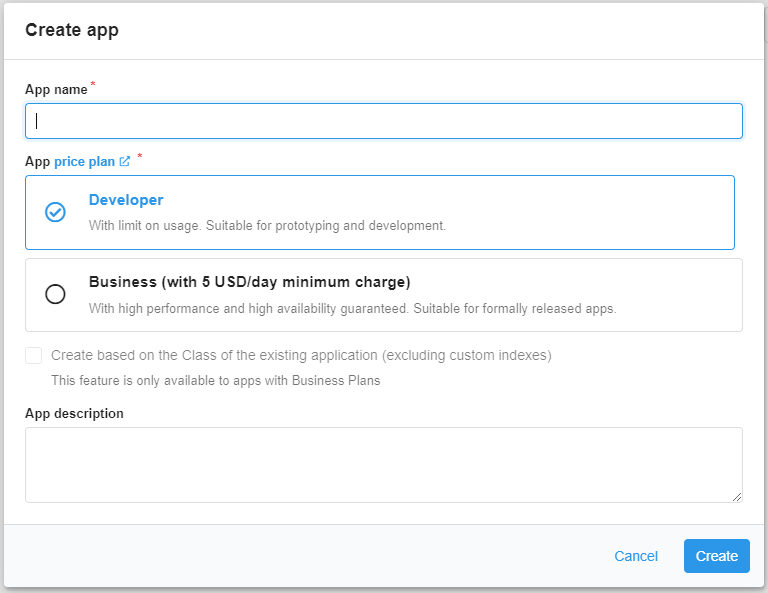This screenshot has height=593, width=768.
Task: Click the external link icon beside price plan
Action: tap(125, 161)
